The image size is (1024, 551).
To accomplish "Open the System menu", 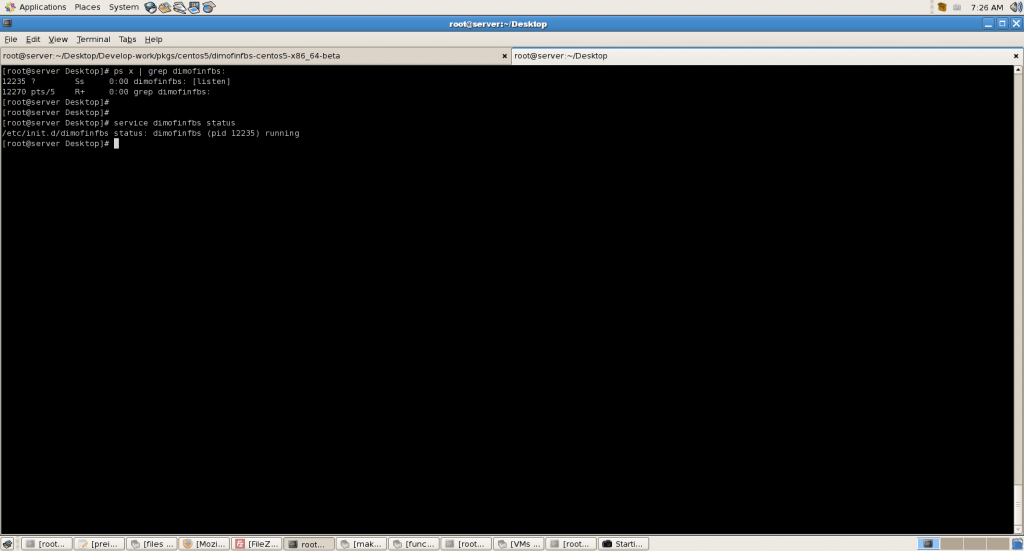I will pyautogui.click(x=123, y=7).
